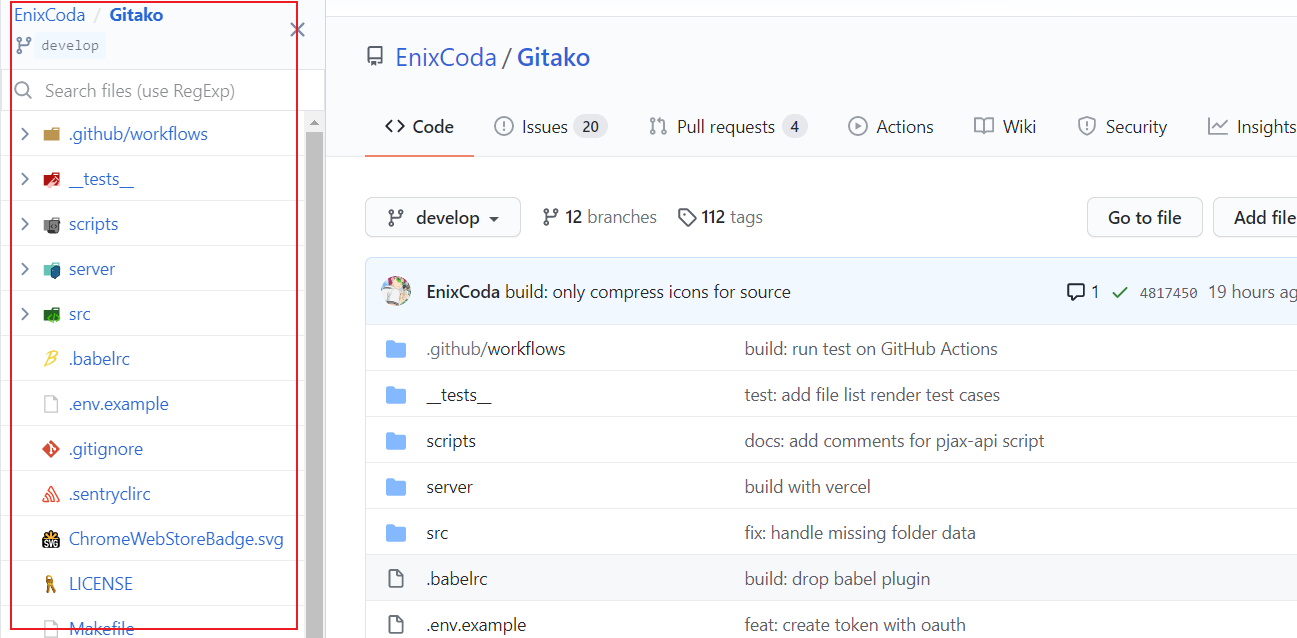Open the Actions tab
This screenshot has width=1297, height=638.
click(891, 127)
